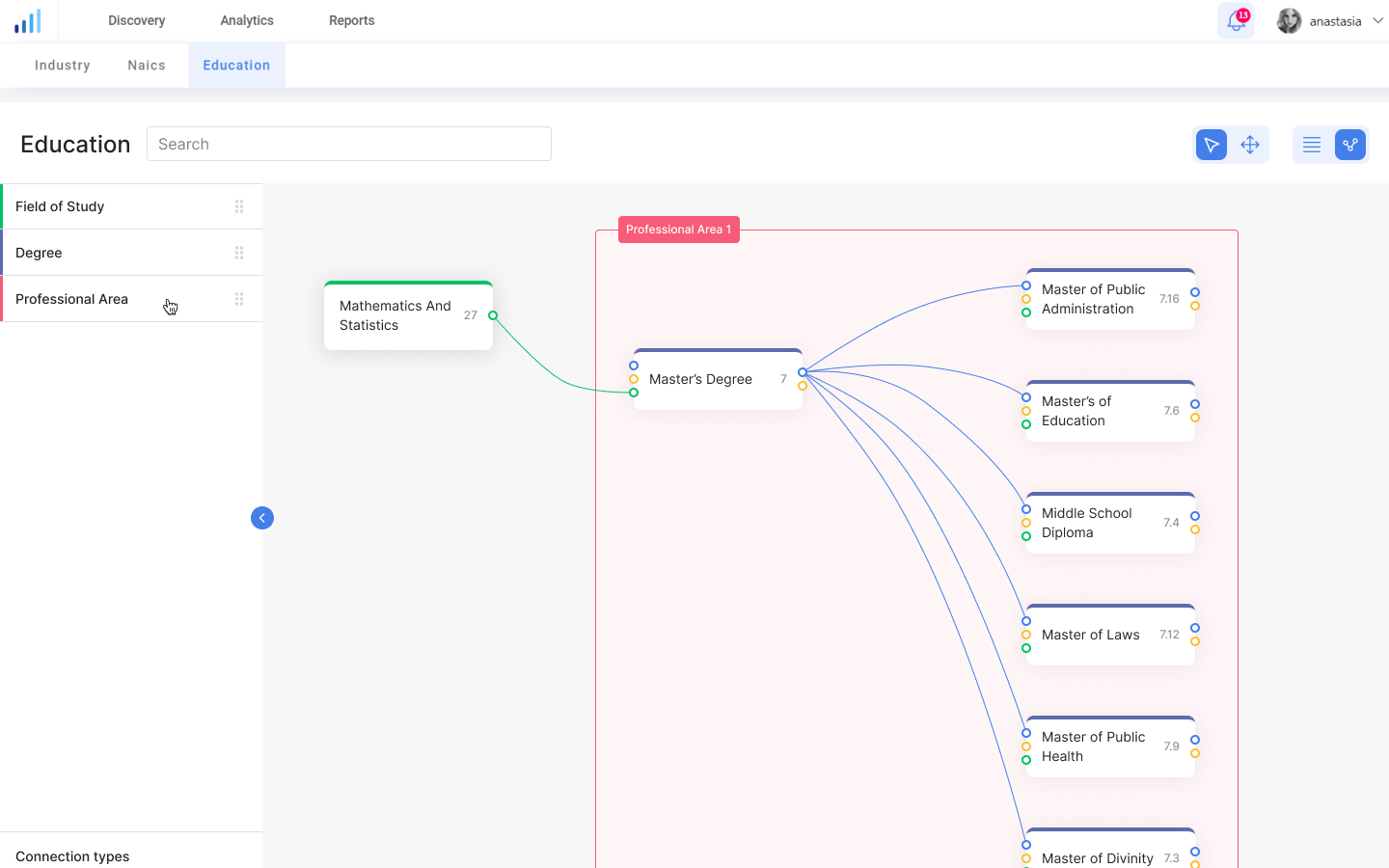This screenshot has width=1389, height=868.
Task: Click blue output port on Master of Public Administration
Action: pos(1195,292)
